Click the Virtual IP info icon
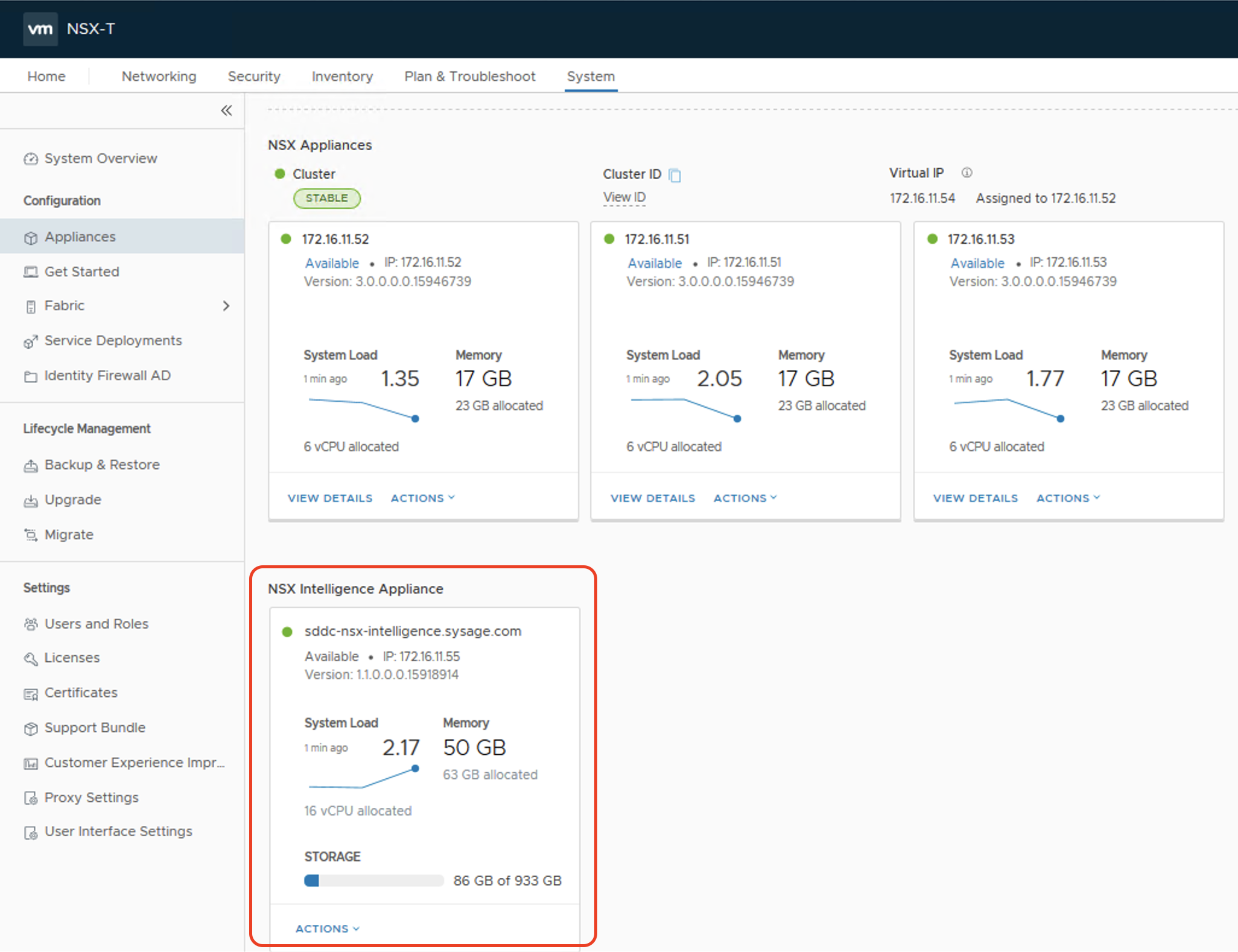This screenshot has height=952, width=1238. tap(967, 173)
